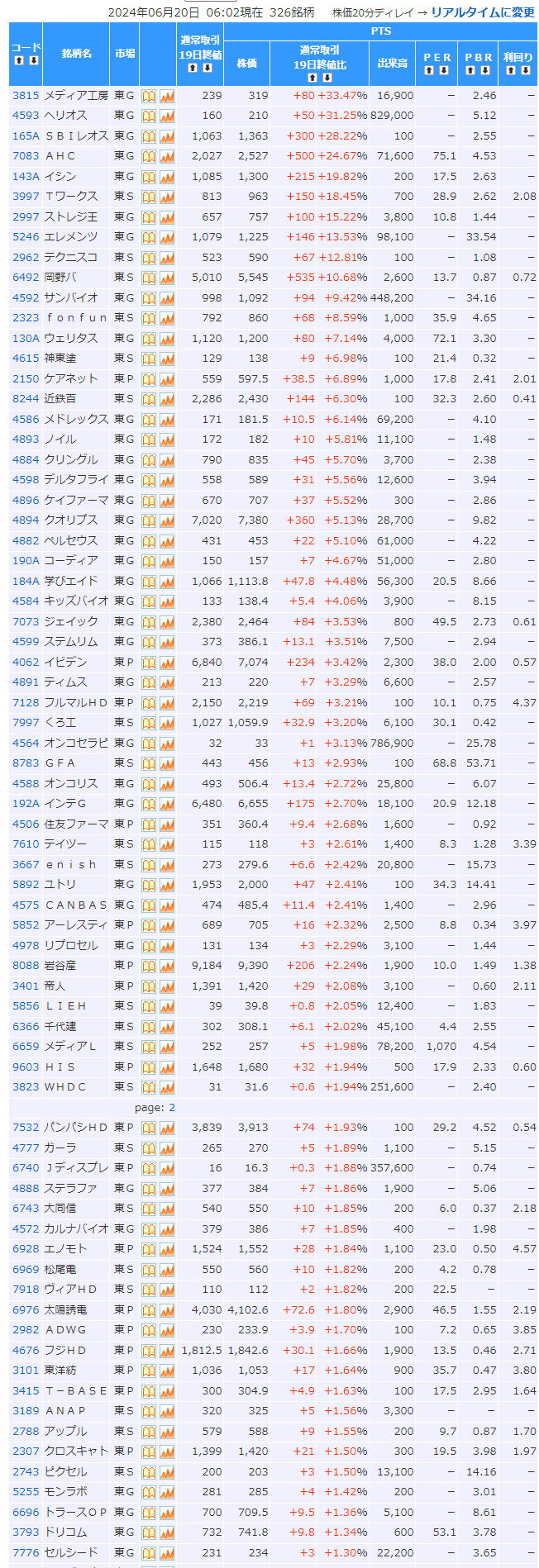Click PTS price 7,380 for クオリプス
This screenshot has height=1568, width=539.
(x=253, y=520)
